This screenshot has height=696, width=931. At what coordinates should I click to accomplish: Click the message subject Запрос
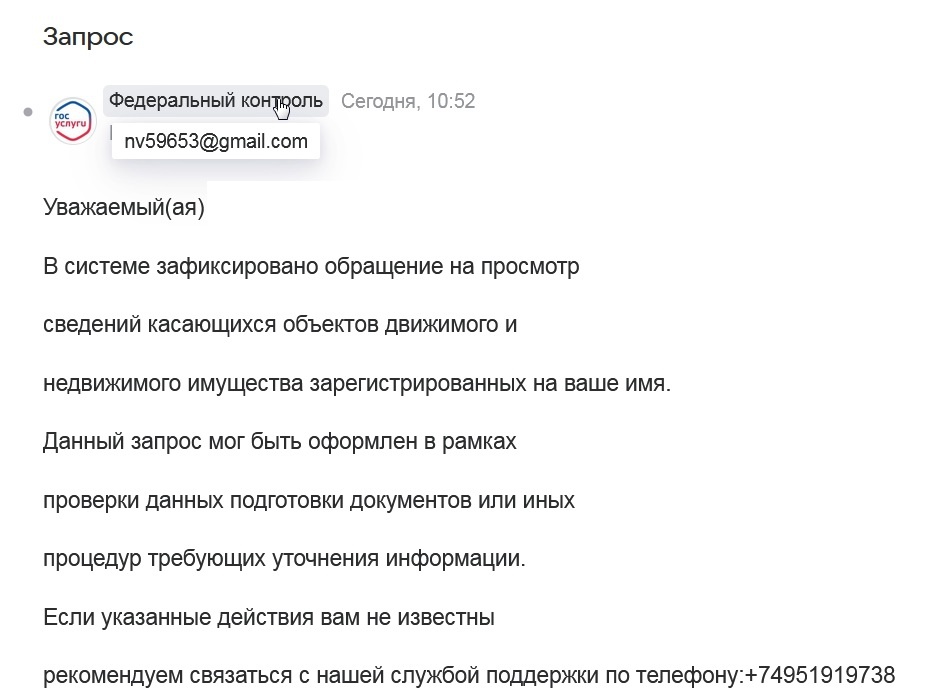pyautogui.click(x=88, y=37)
